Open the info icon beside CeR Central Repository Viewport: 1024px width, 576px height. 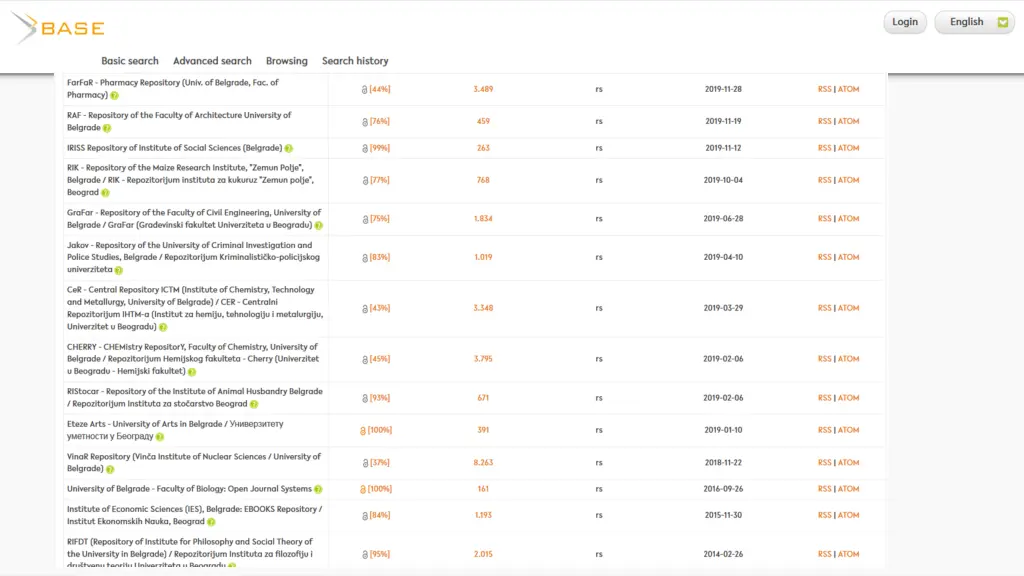coord(163,327)
